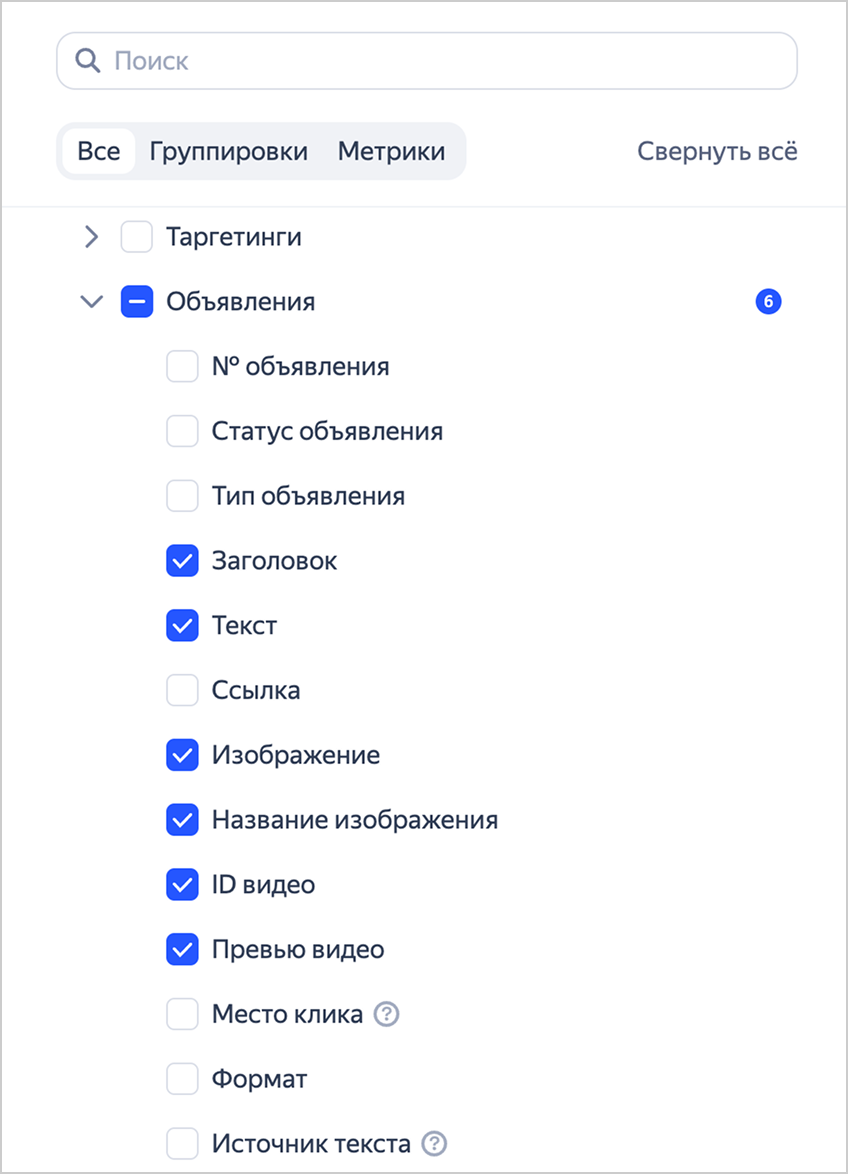Disable the ID видео checkbox
This screenshot has height=1174, width=848.
click(x=182, y=885)
